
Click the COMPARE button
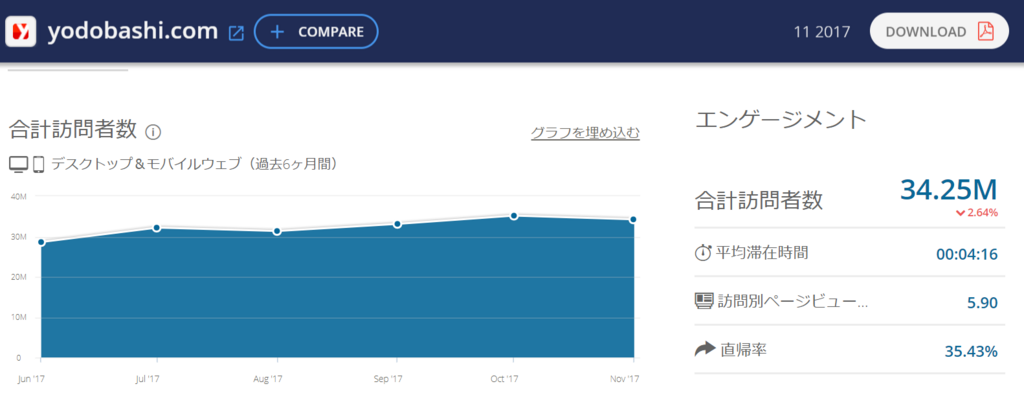316,31
